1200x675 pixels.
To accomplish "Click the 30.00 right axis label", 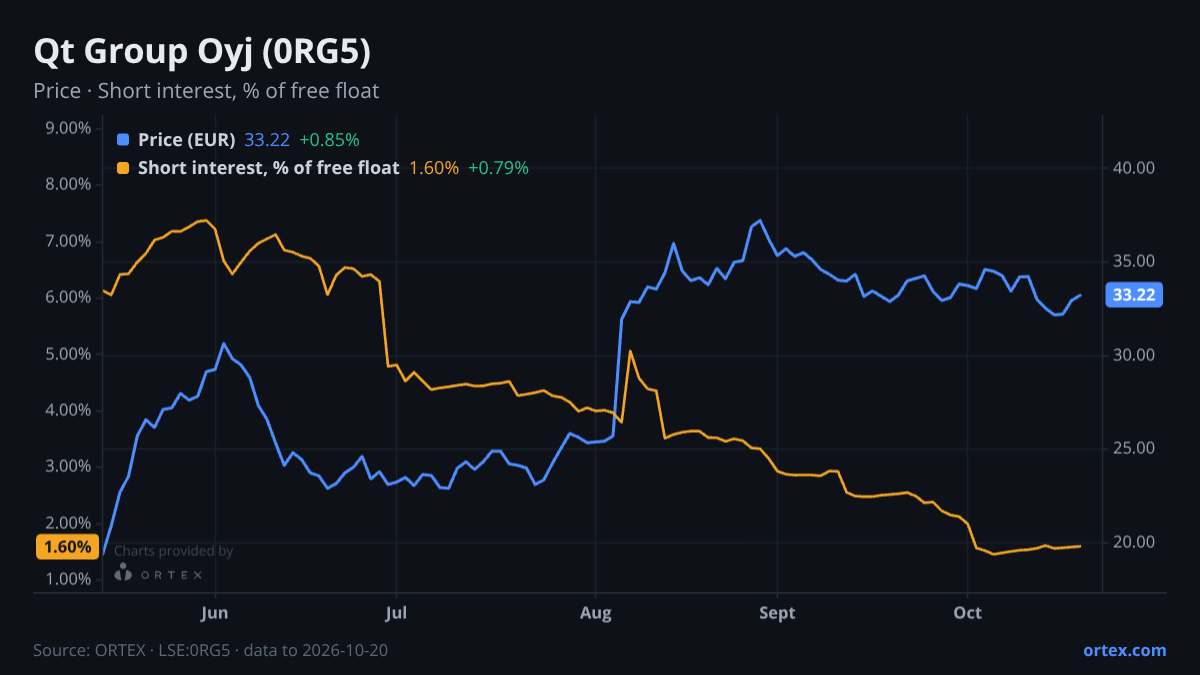I will (x=1134, y=355).
